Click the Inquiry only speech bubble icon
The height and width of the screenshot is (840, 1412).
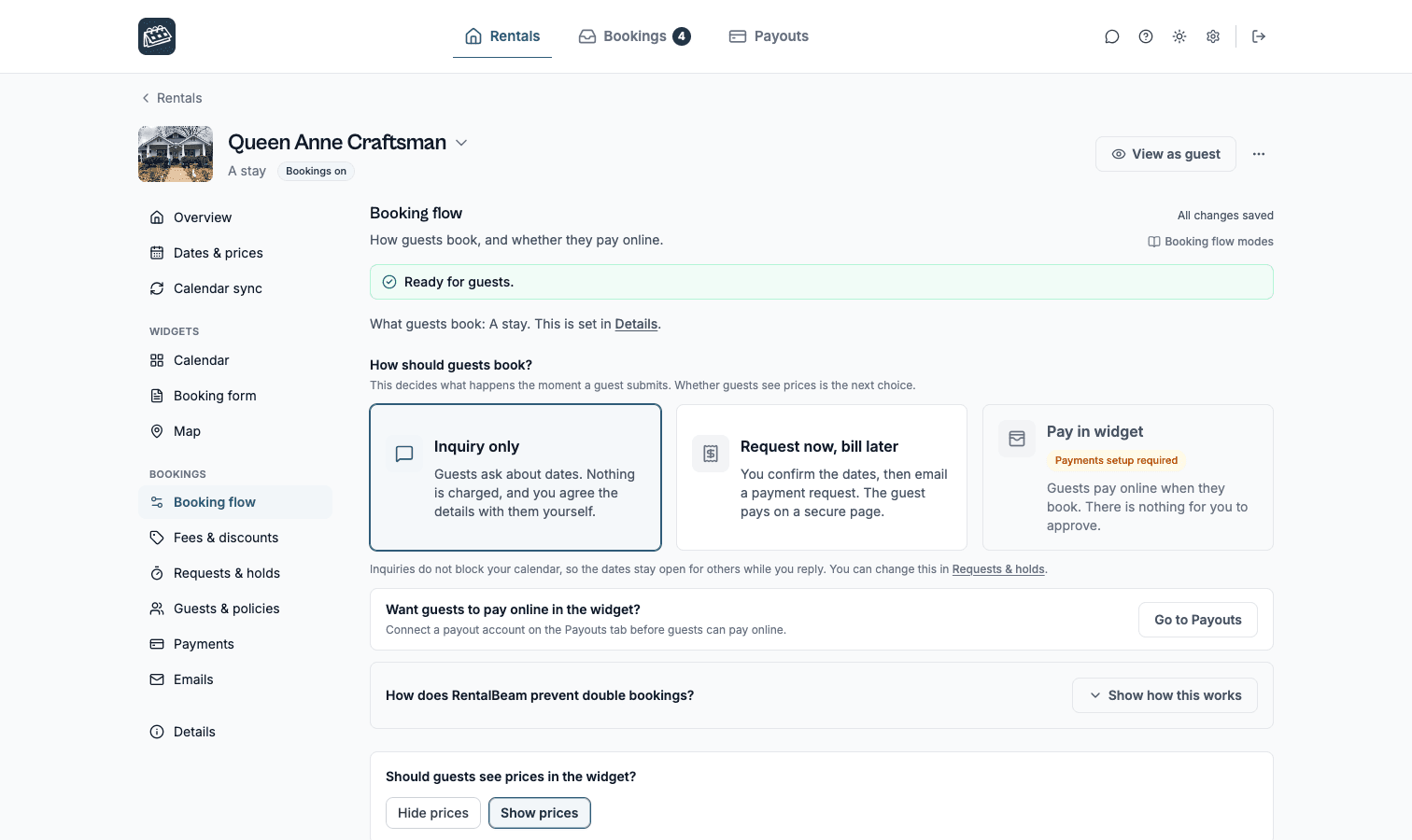404,455
